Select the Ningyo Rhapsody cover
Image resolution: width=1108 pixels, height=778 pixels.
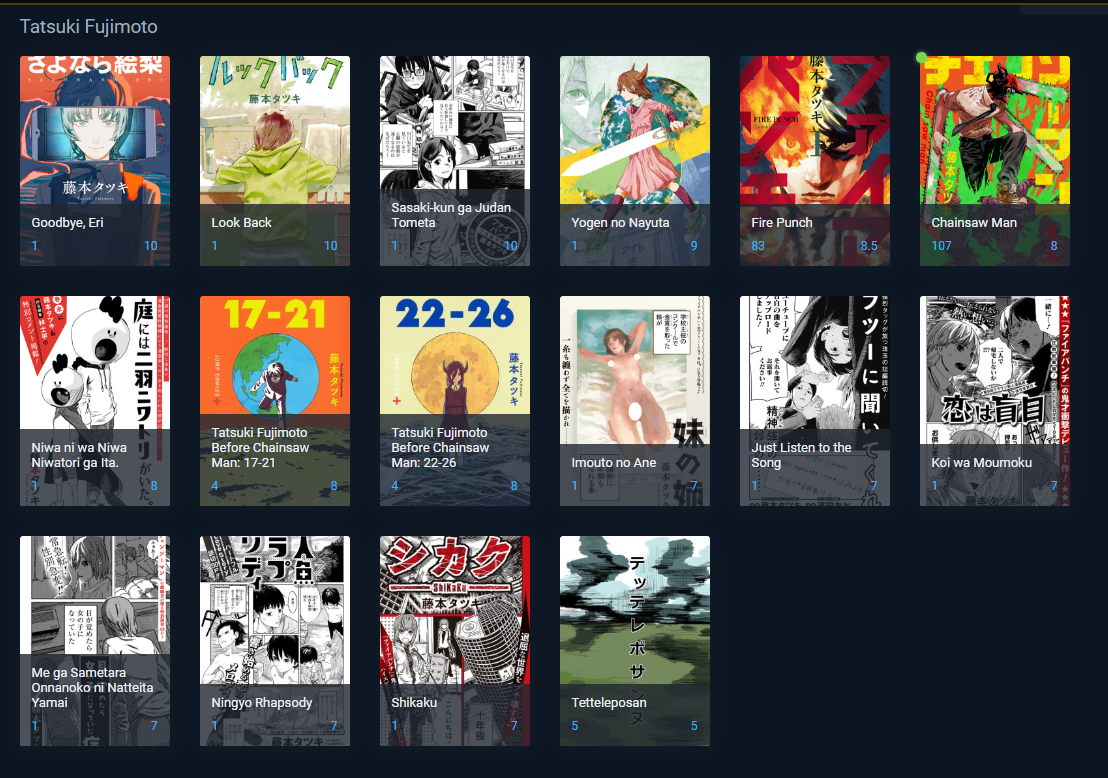point(275,641)
